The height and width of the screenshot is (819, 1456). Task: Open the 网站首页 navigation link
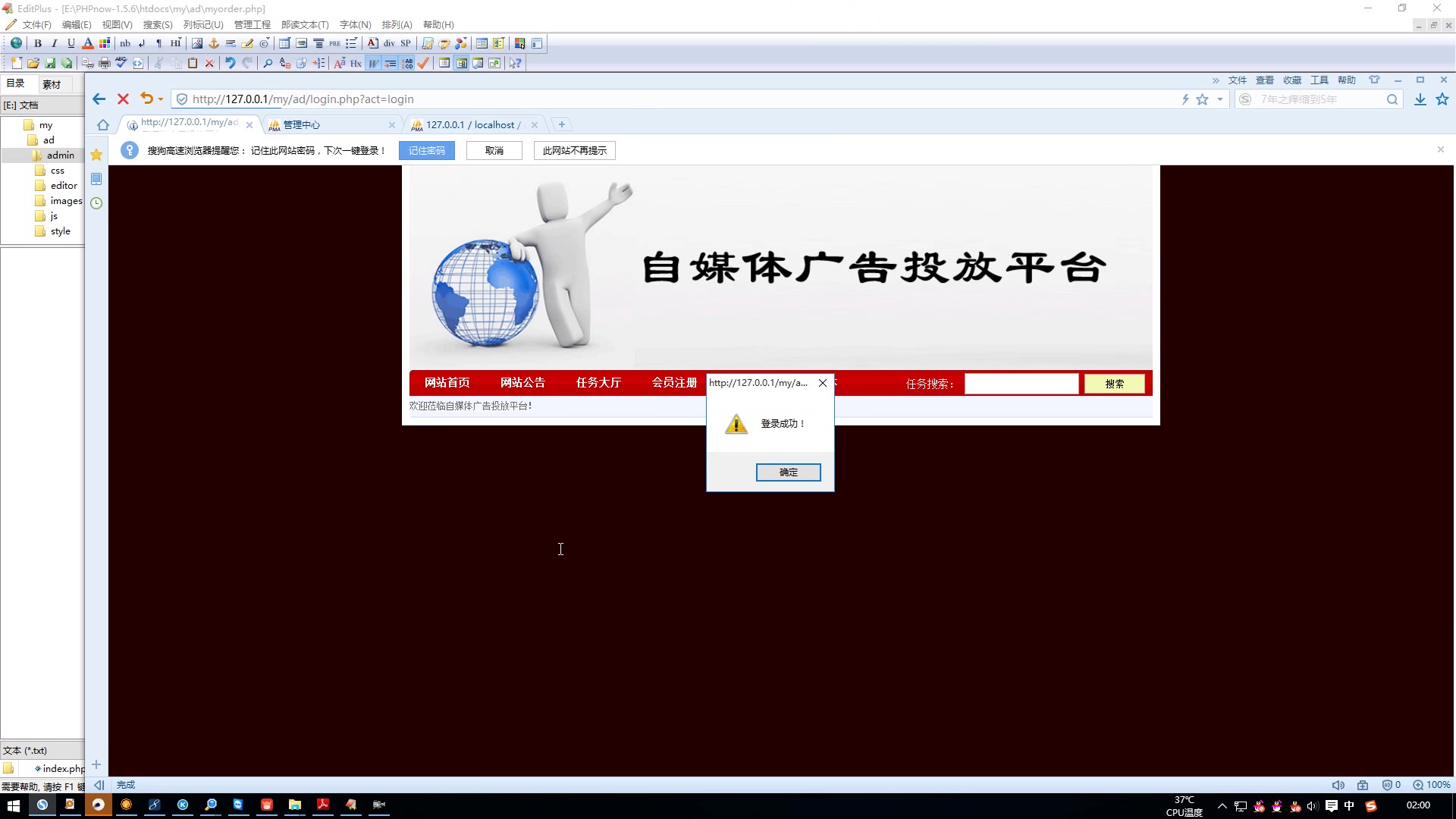pos(447,383)
